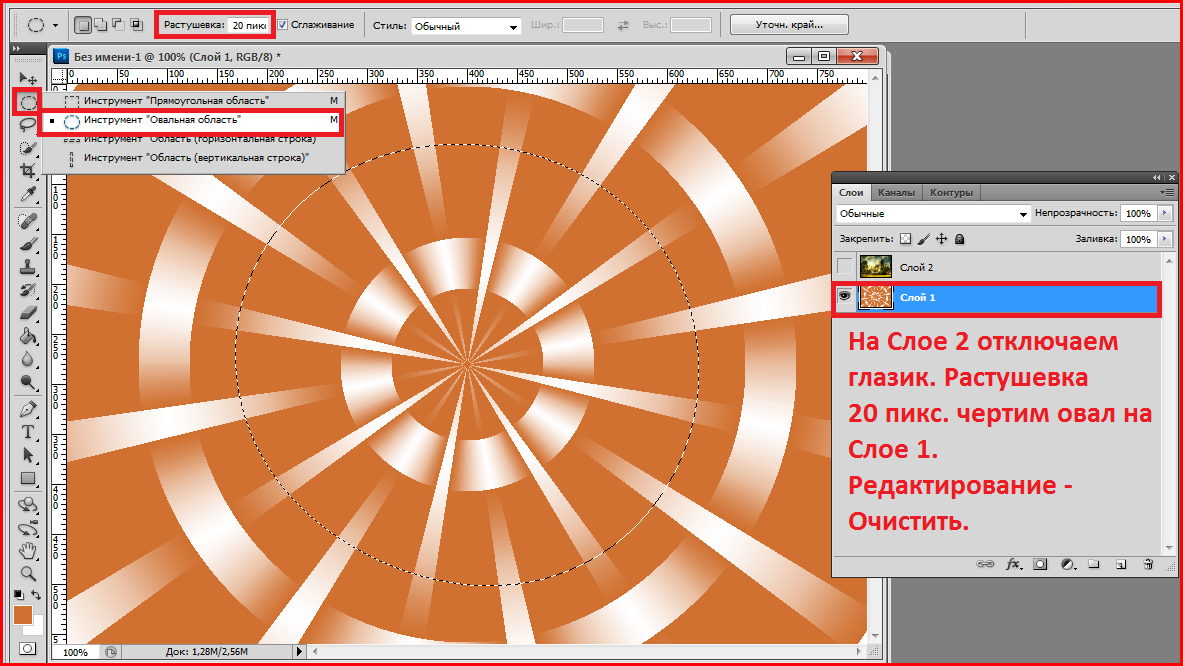
Task: Select the Blur tool
Action: coord(28,359)
